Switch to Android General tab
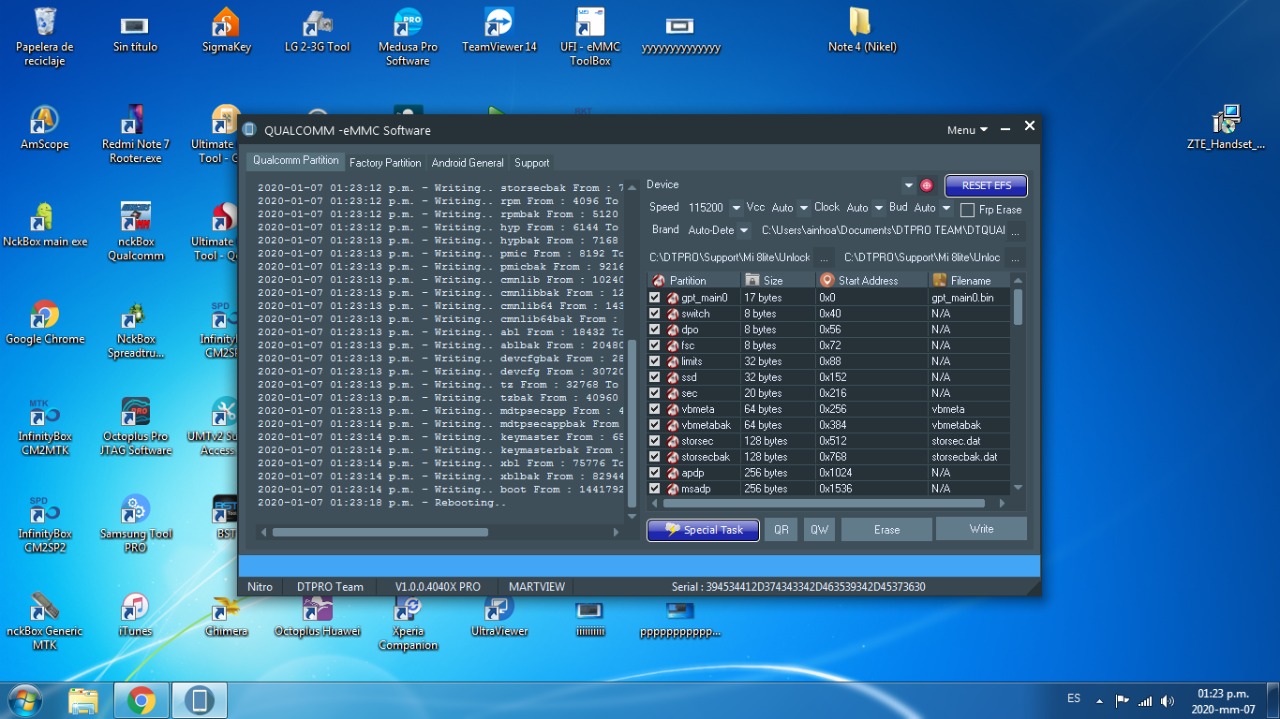The image size is (1280, 719). tap(467, 162)
